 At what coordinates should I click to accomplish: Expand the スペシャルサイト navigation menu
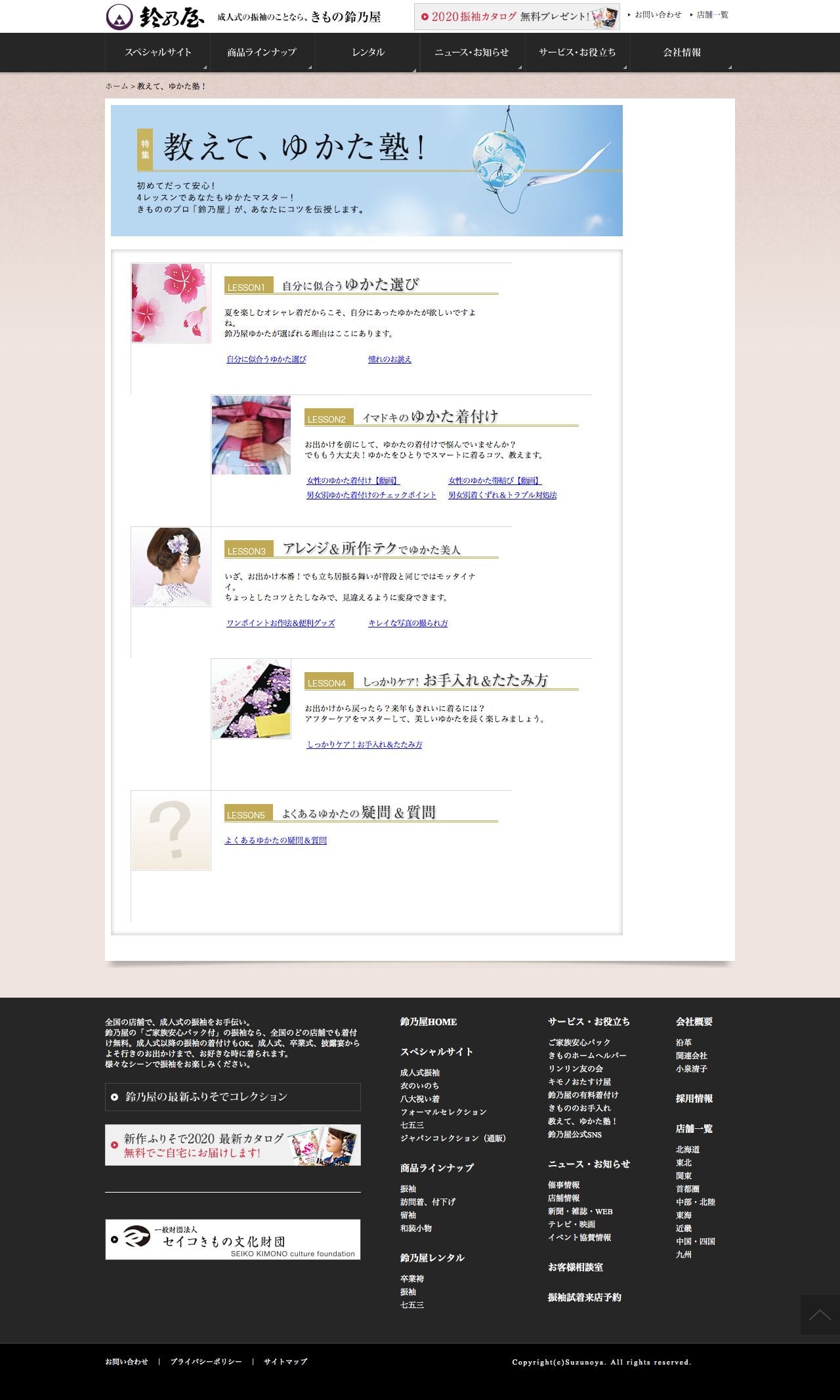157,53
